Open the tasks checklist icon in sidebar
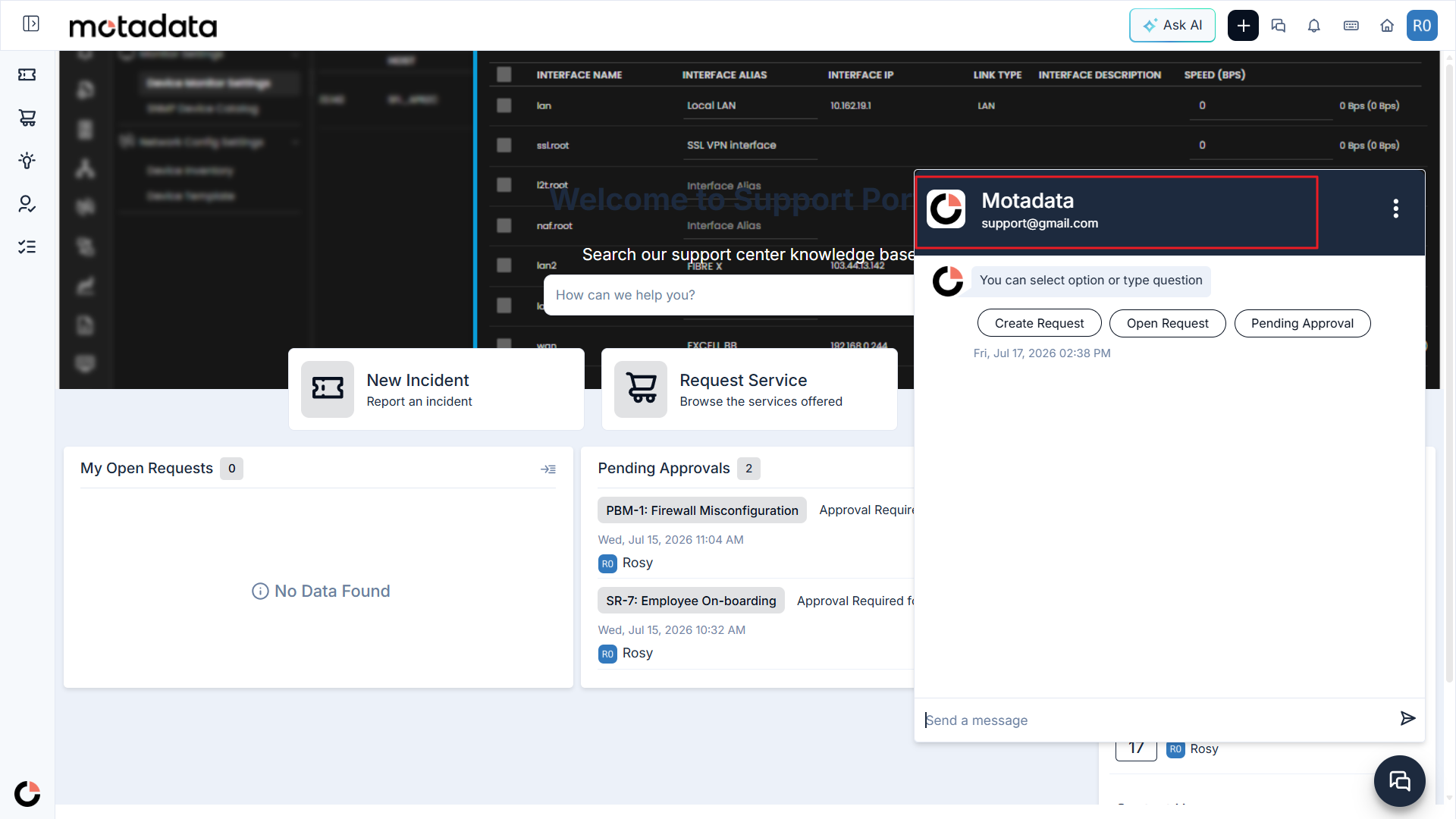The image size is (1456, 819). [27, 247]
